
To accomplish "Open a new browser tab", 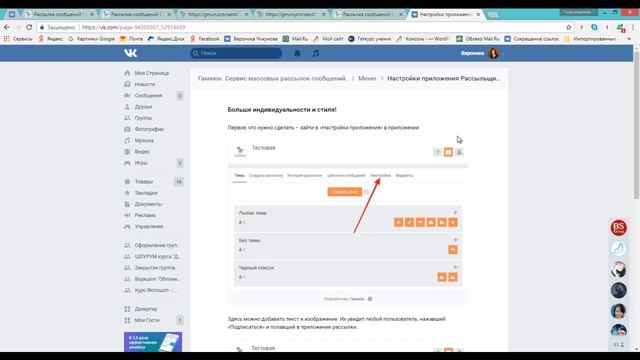I will coord(493,15).
